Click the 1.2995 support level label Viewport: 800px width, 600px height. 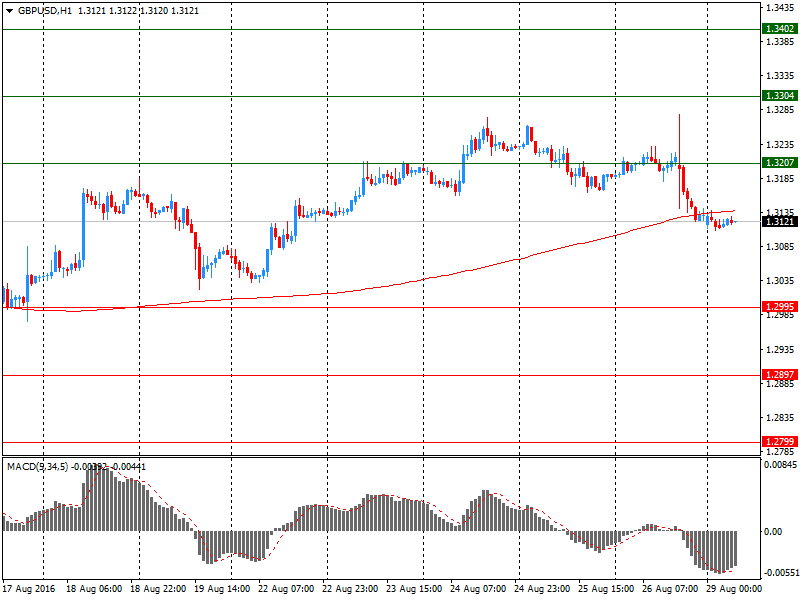point(780,307)
